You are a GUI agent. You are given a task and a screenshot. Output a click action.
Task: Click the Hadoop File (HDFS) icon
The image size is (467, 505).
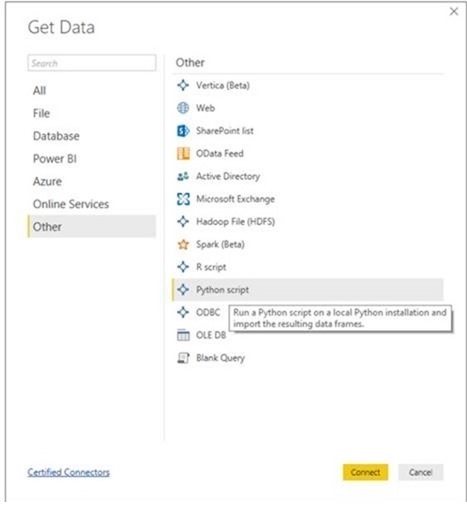coord(183,221)
